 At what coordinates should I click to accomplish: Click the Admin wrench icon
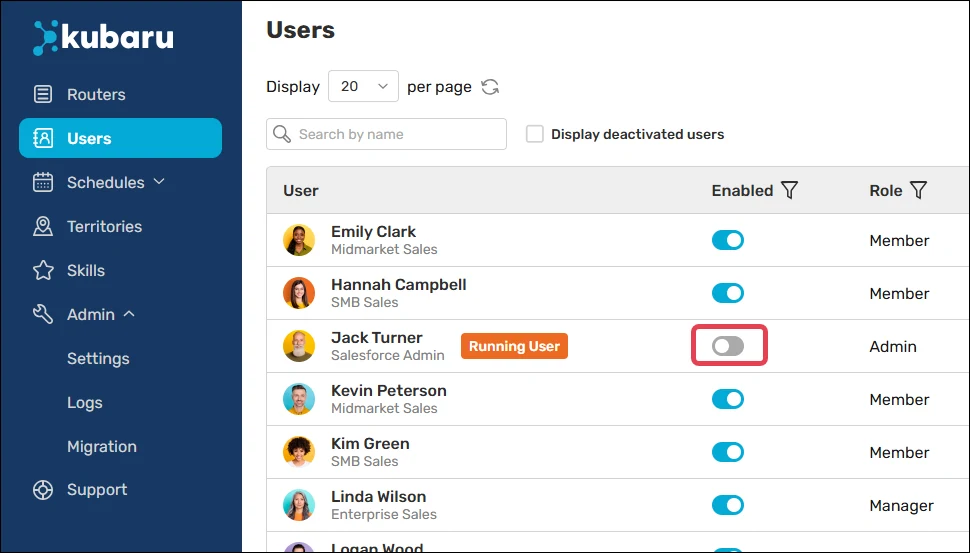click(43, 314)
